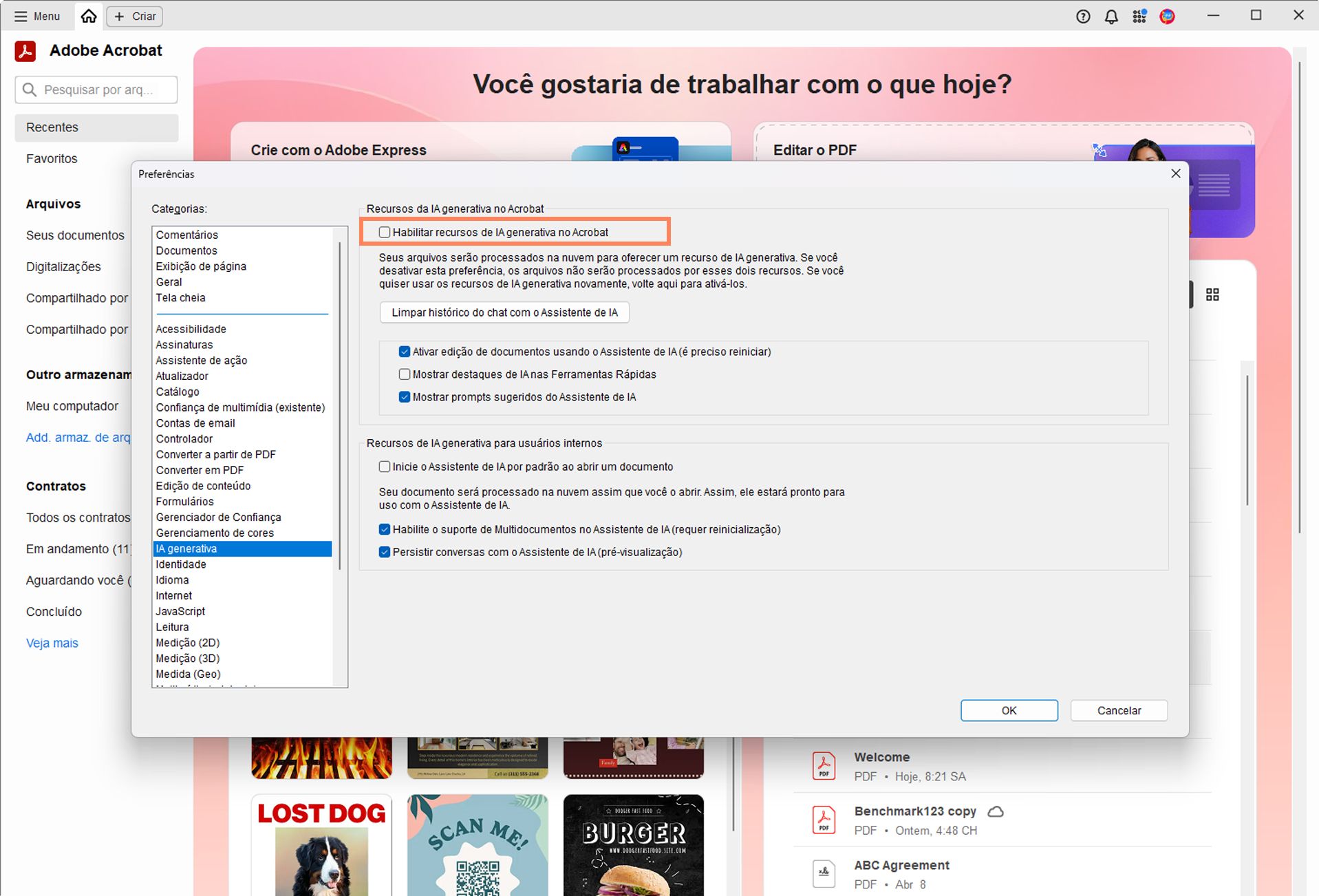This screenshot has width=1319, height=896.
Task: Open Favoritos in sidebar
Action: pos(52,159)
